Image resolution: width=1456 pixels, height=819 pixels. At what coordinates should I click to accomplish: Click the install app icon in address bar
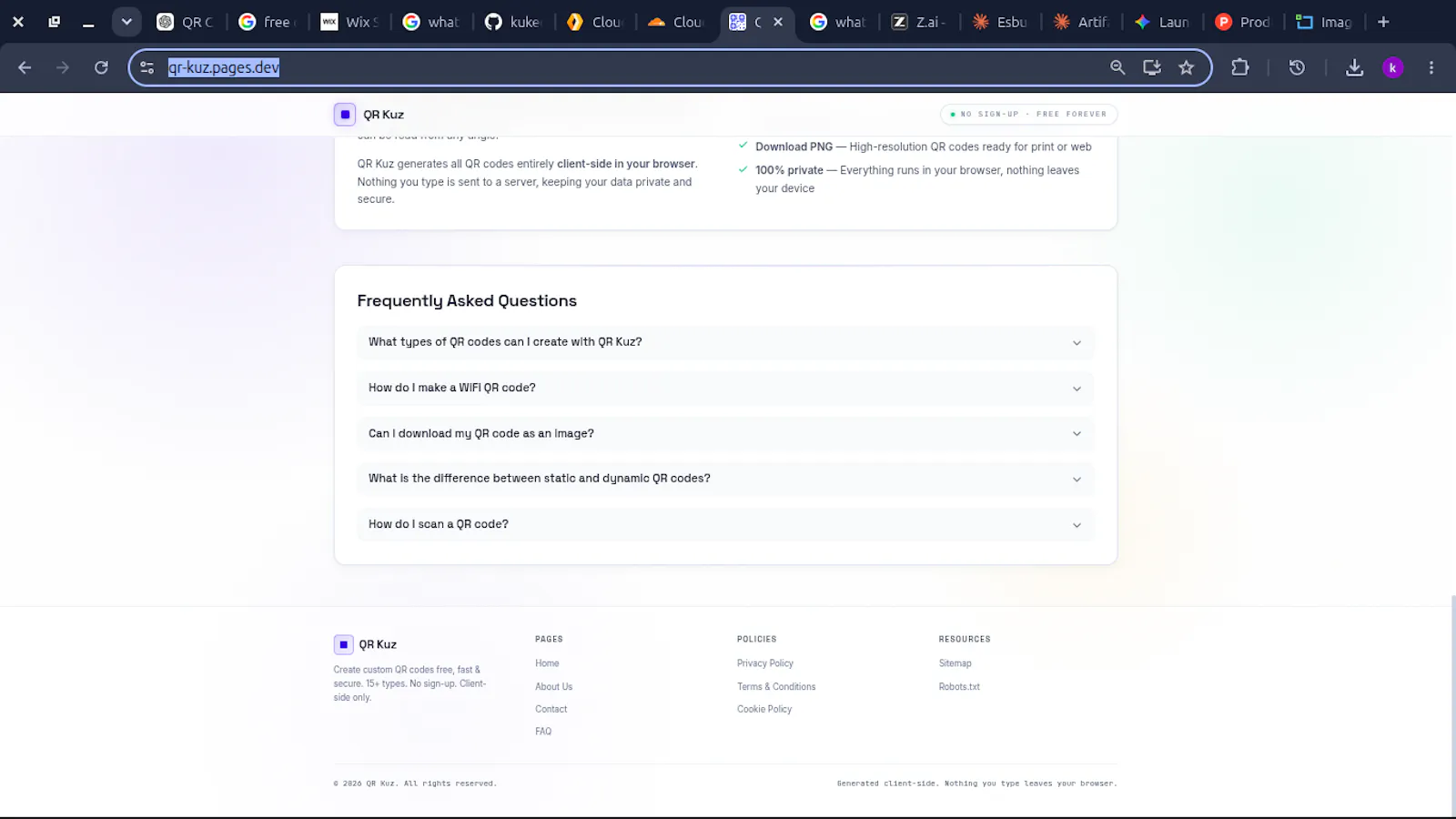1152,67
